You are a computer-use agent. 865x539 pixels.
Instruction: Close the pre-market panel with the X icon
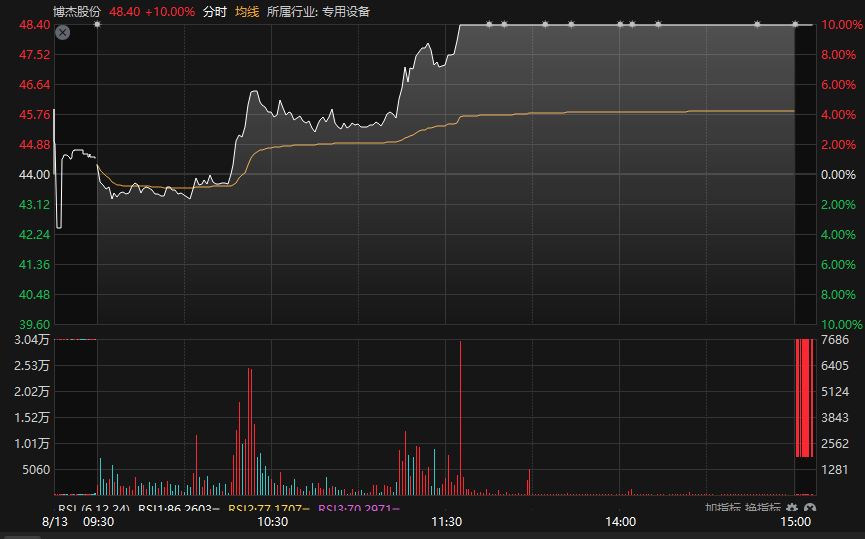coord(63,33)
